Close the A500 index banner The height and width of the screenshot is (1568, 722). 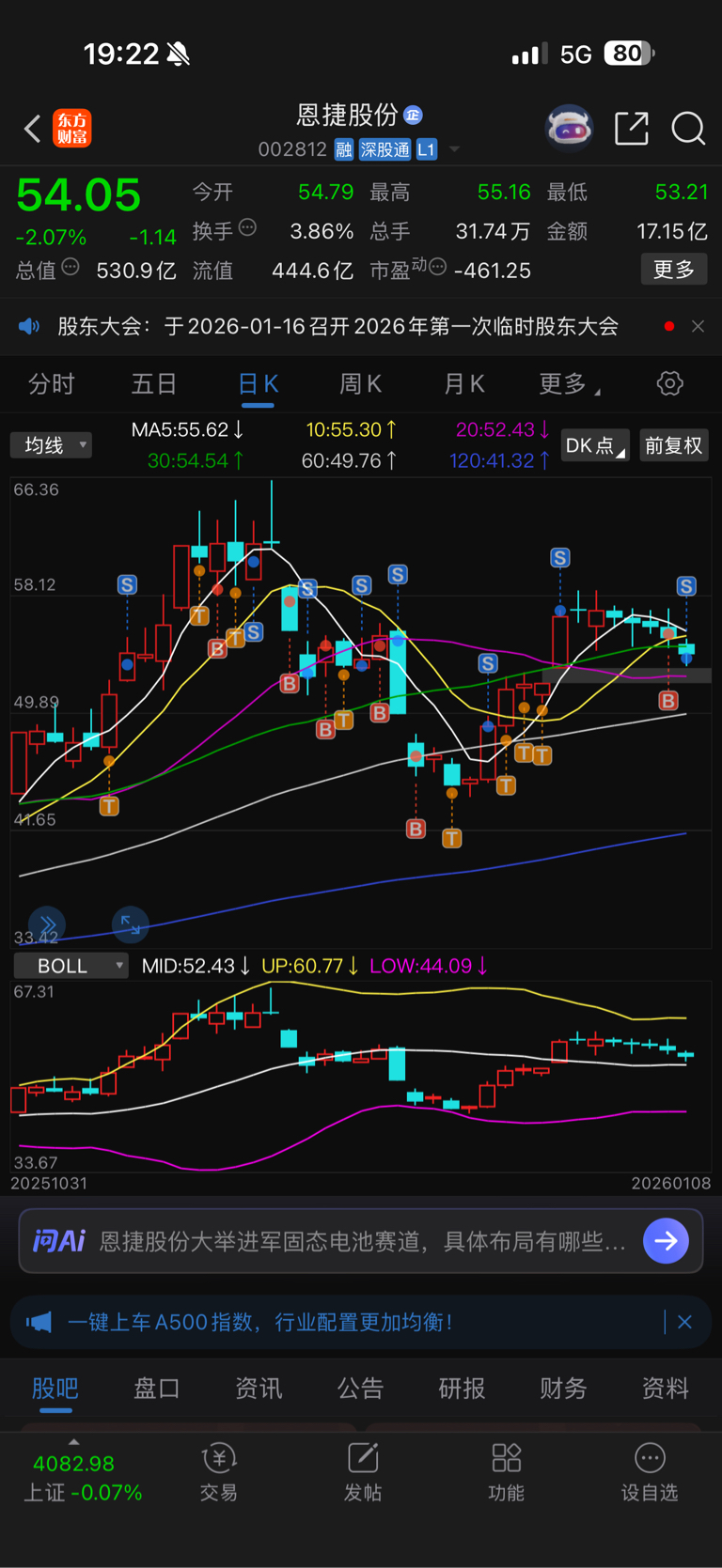(684, 1322)
